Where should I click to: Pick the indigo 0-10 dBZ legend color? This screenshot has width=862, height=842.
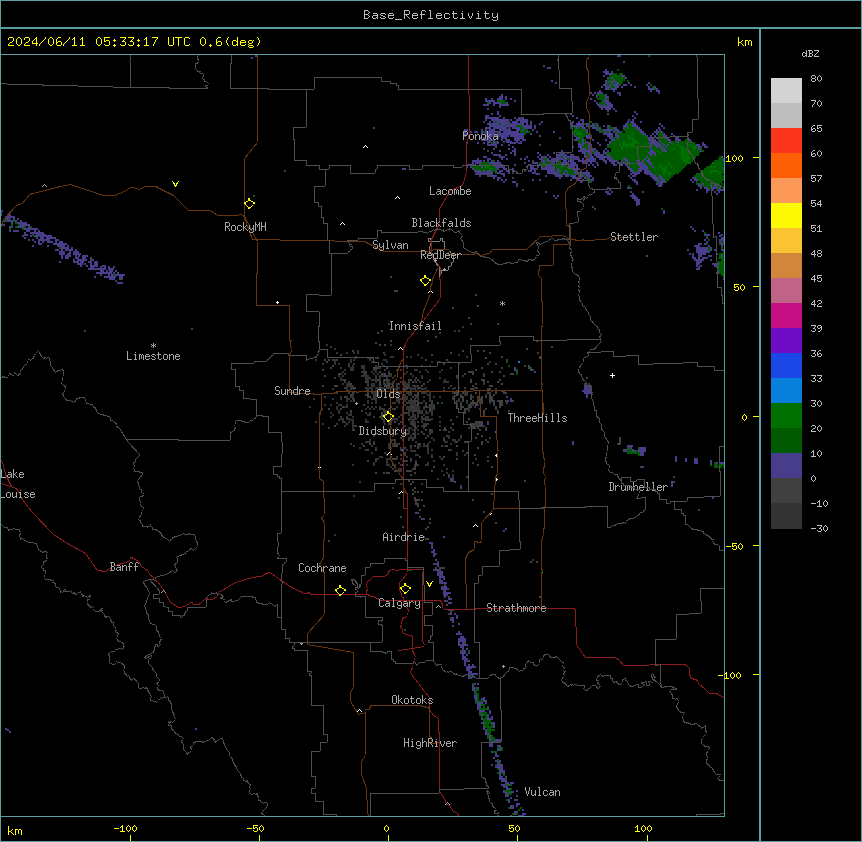pos(786,466)
